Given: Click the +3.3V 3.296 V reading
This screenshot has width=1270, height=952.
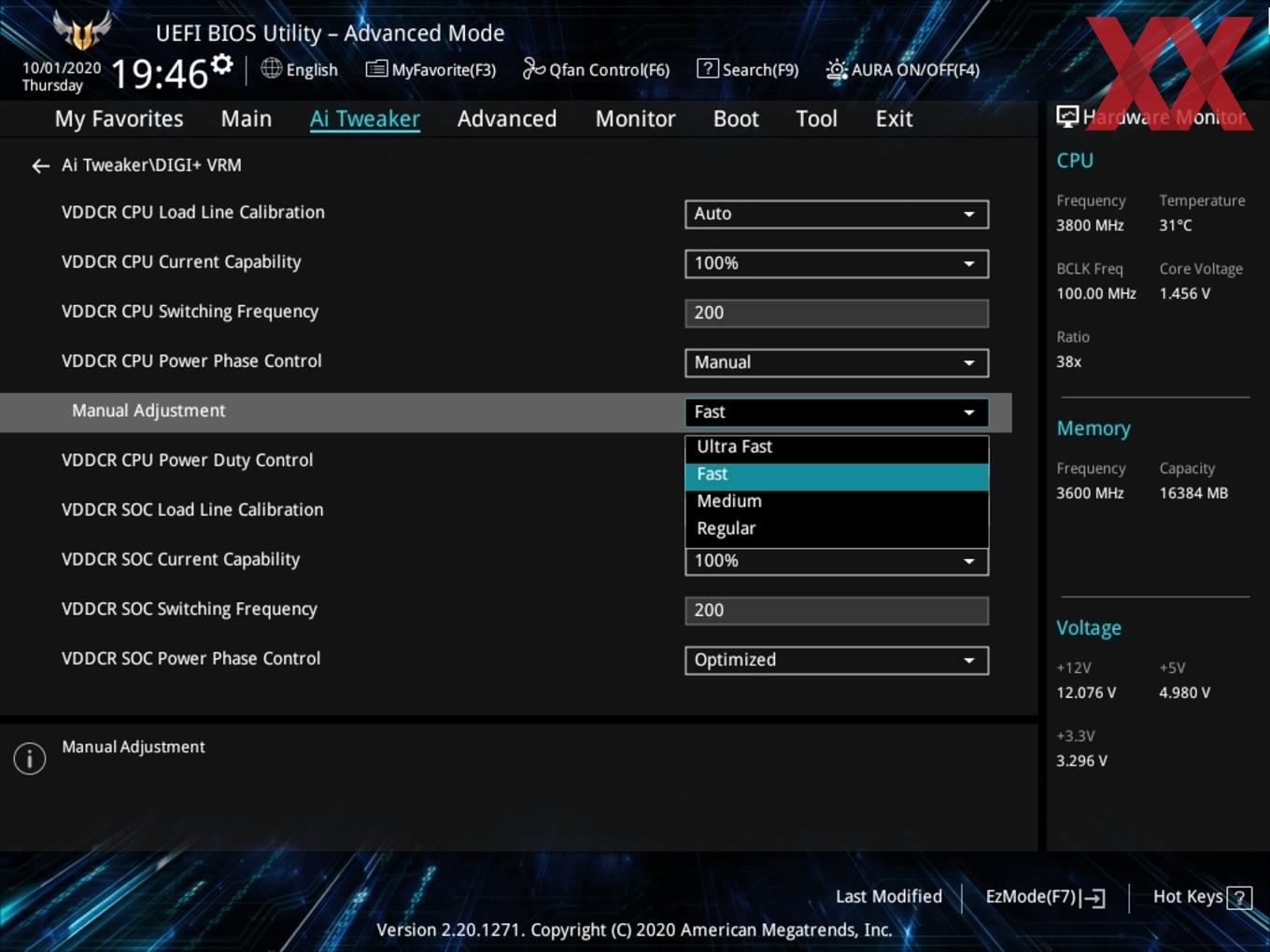Looking at the screenshot, I should pyautogui.click(x=1081, y=762).
